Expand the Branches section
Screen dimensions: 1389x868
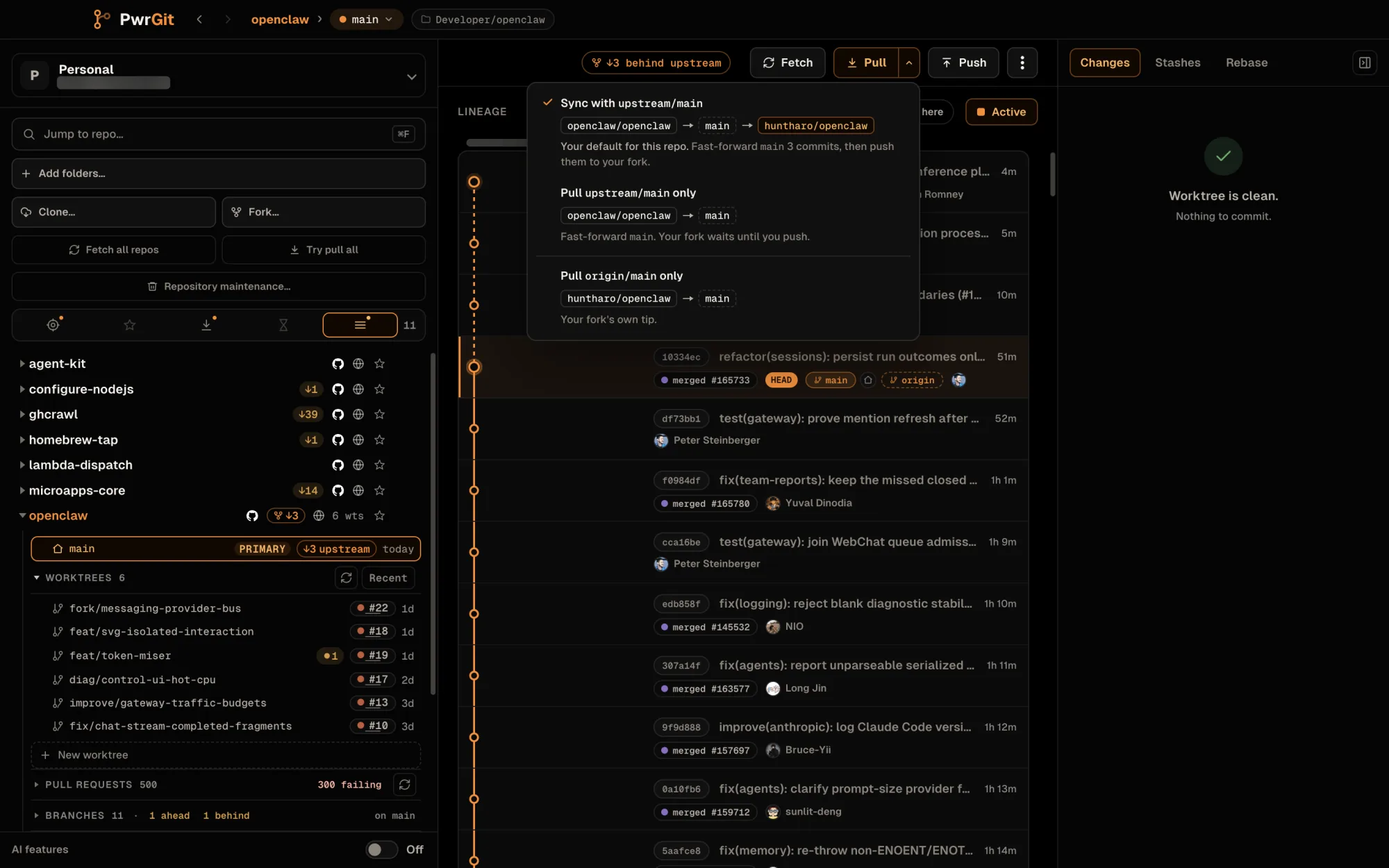pyautogui.click(x=37, y=816)
